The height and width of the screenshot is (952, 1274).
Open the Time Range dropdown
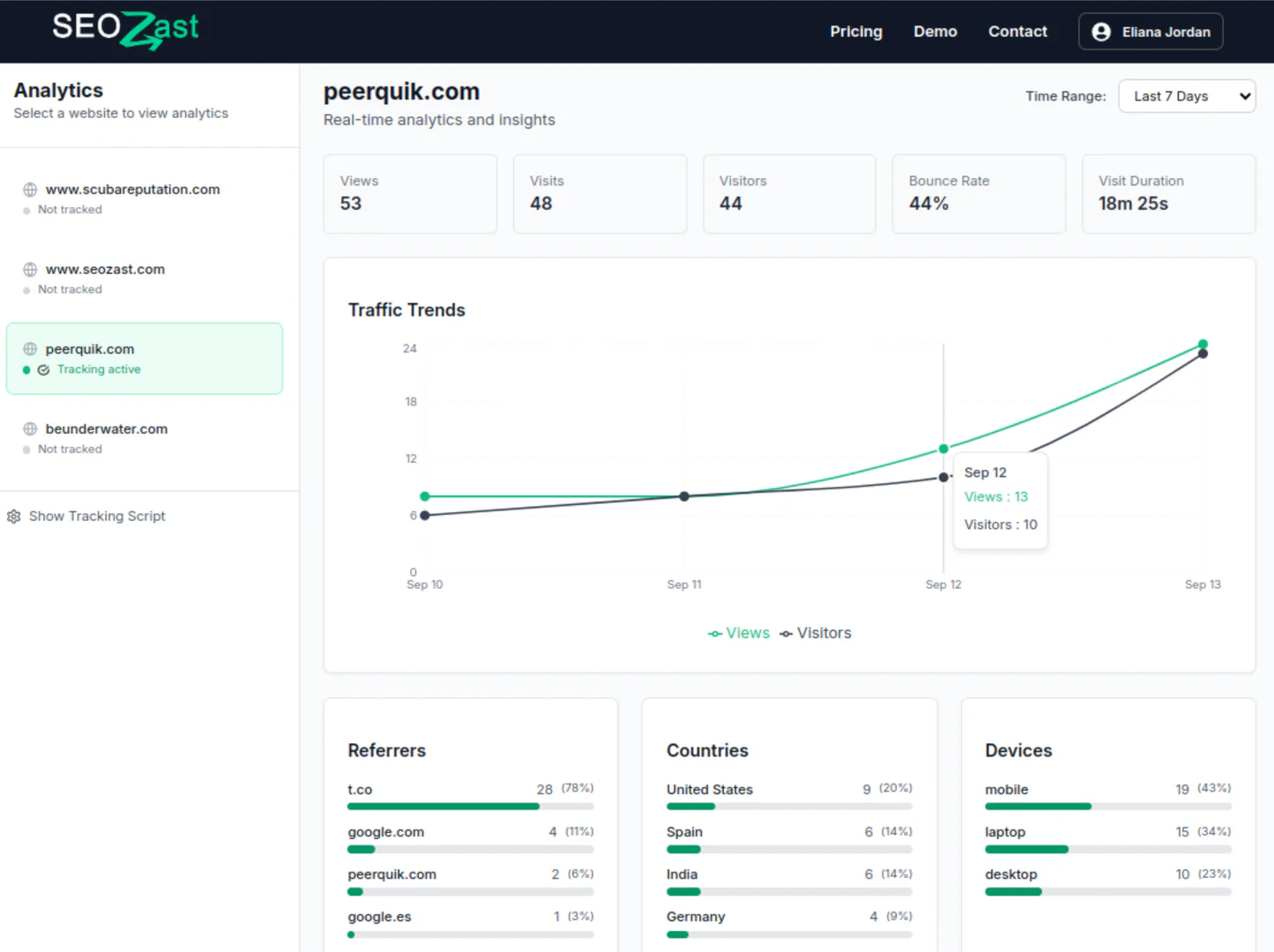[x=1186, y=96]
